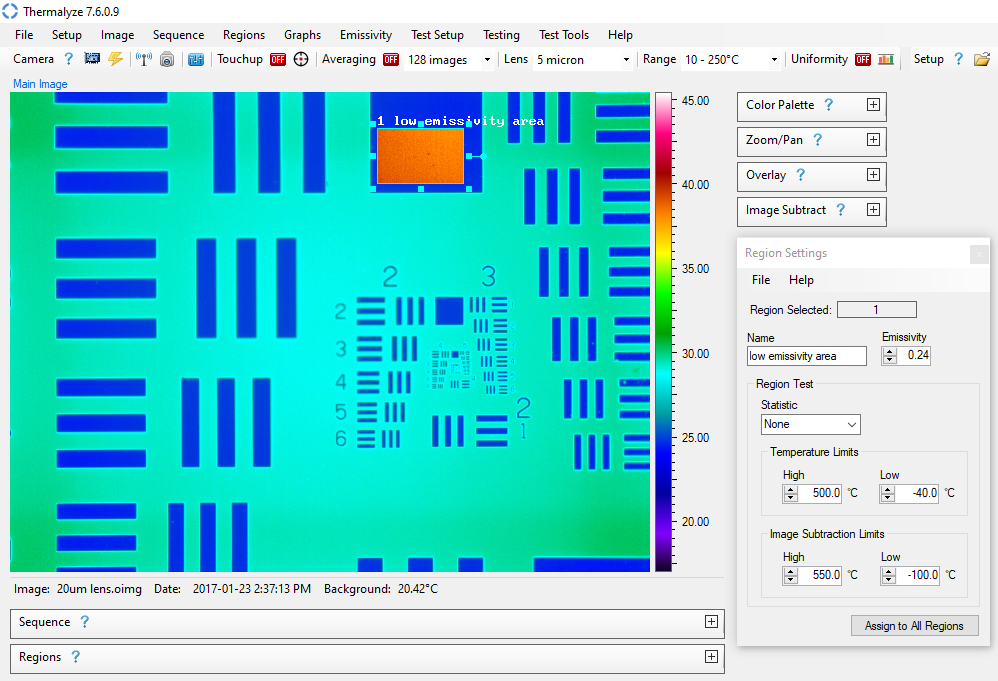Click the lightning bolt icon in Camera toolbar
This screenshot has width=998, height=681.
tap(115, 59)
